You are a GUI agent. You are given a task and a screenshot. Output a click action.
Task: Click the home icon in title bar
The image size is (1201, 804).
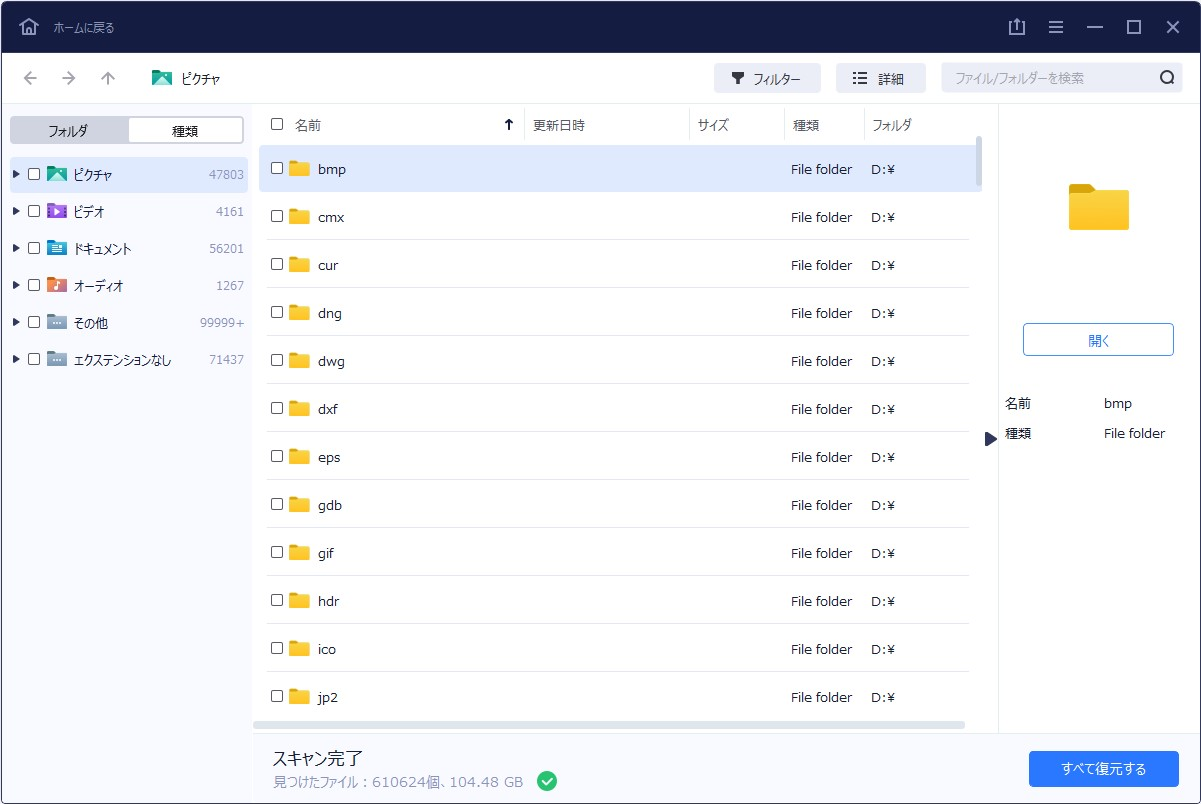coord(29,27)
